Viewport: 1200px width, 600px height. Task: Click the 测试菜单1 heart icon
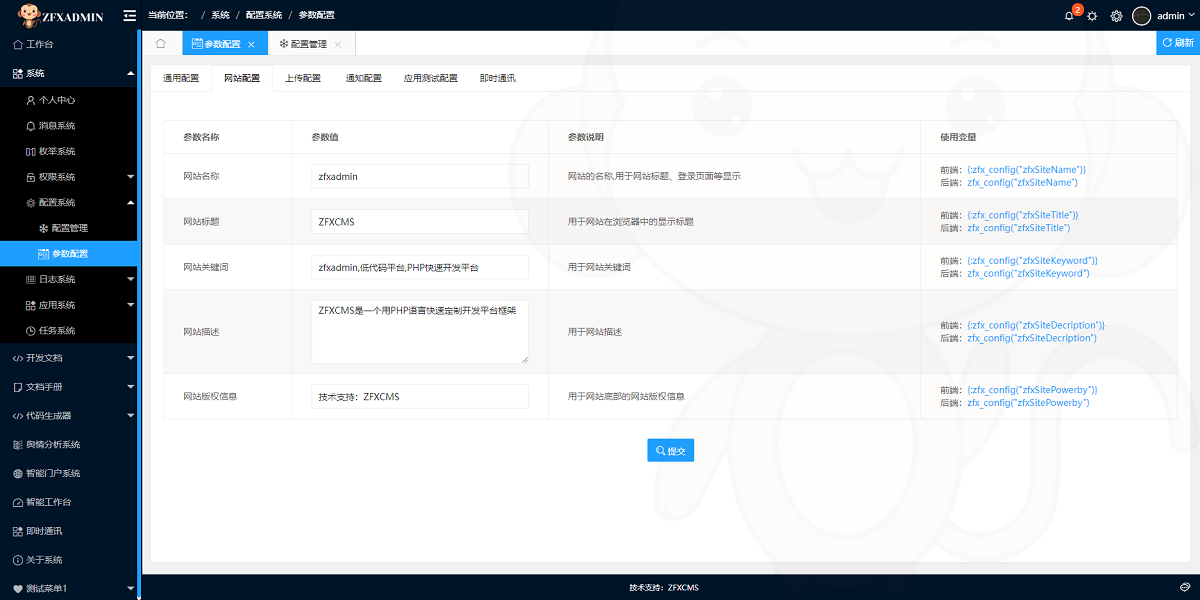(x=18, y=588)
